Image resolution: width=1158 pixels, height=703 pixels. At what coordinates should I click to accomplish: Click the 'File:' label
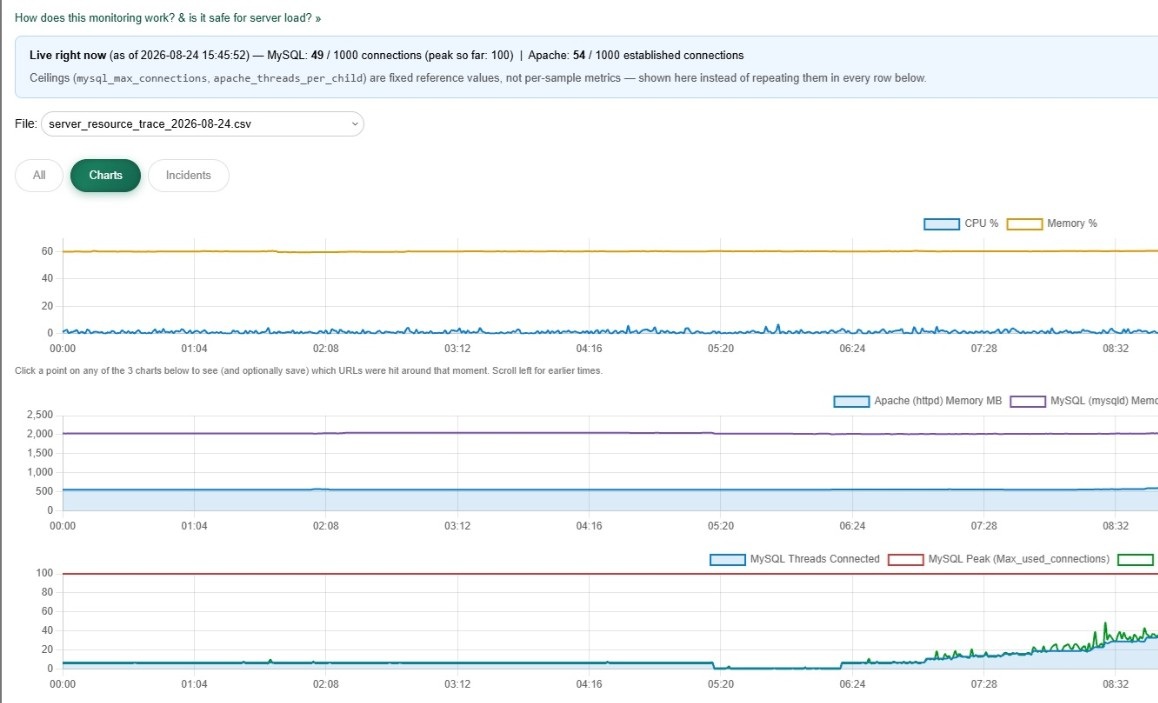26,124
